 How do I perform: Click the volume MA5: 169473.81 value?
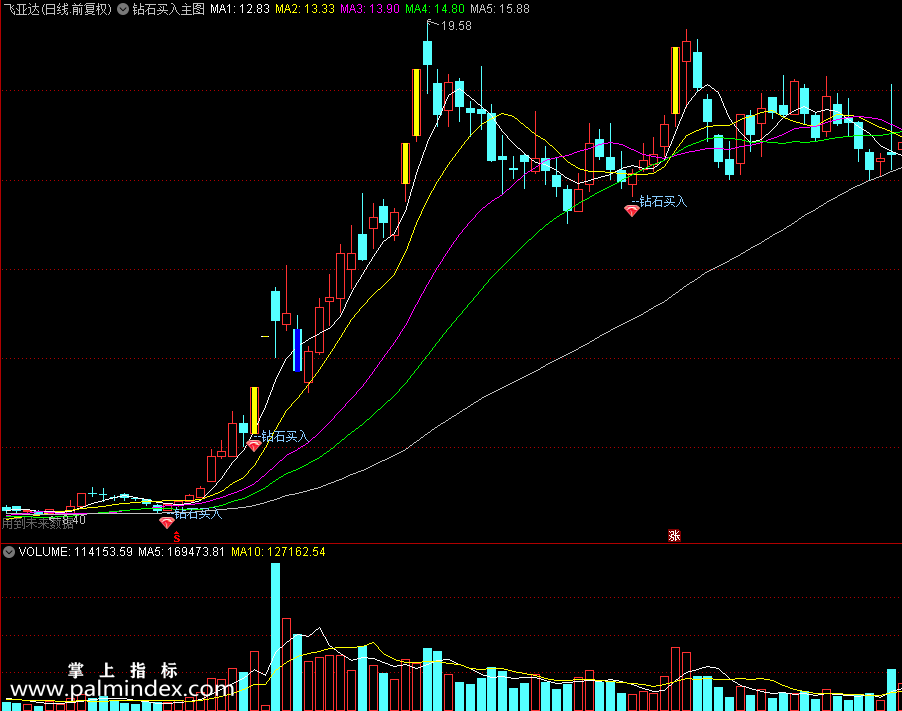(181, 552)
